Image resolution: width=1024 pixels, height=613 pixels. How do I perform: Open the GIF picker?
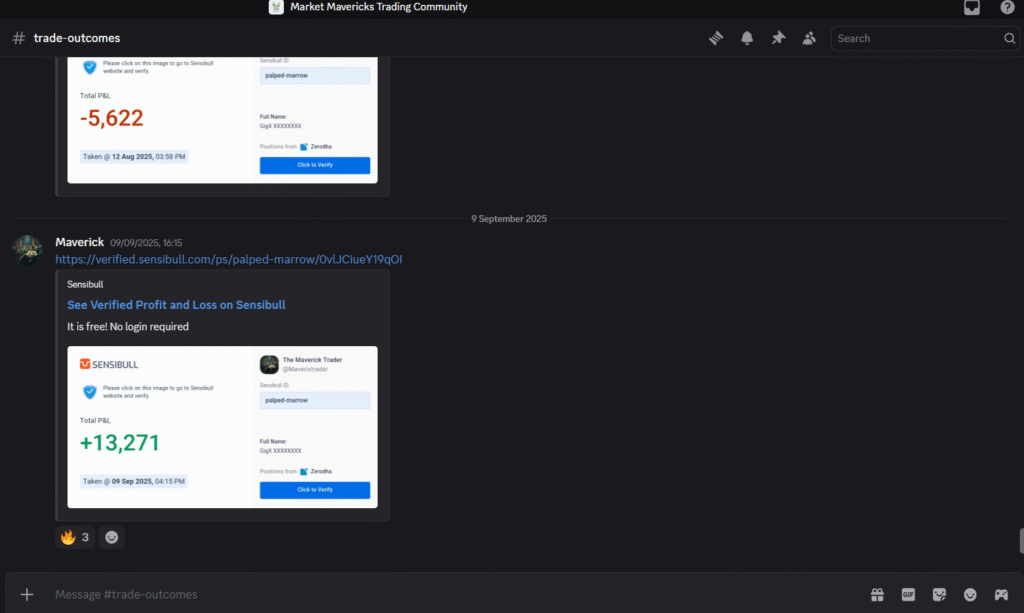tap(908, 594)
